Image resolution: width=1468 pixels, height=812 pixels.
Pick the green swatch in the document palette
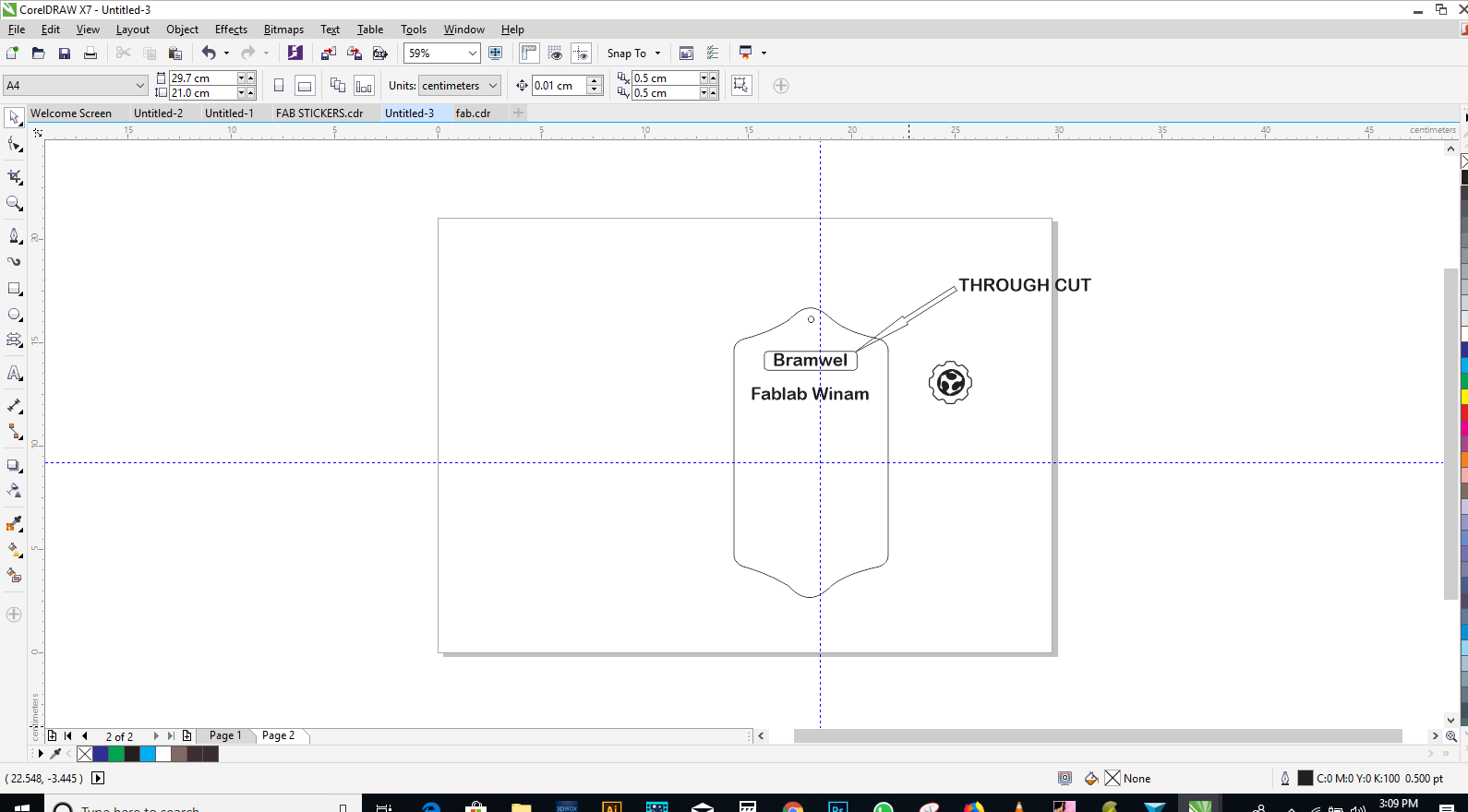[x=116, y=754]
